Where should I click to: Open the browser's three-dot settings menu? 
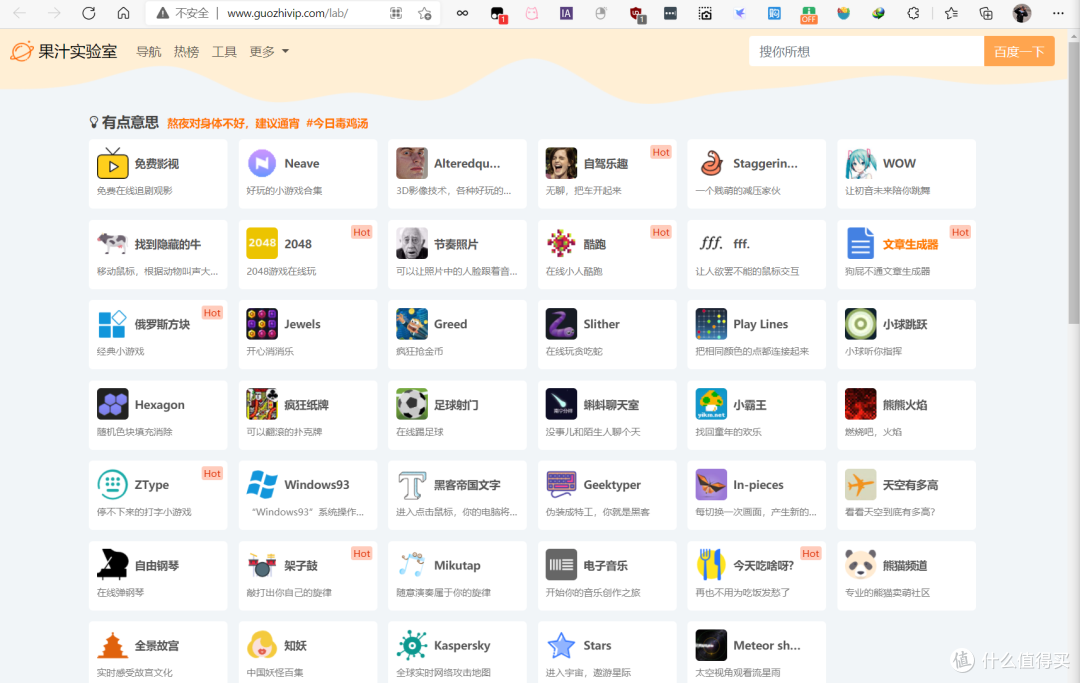(x=1058, y=13)
